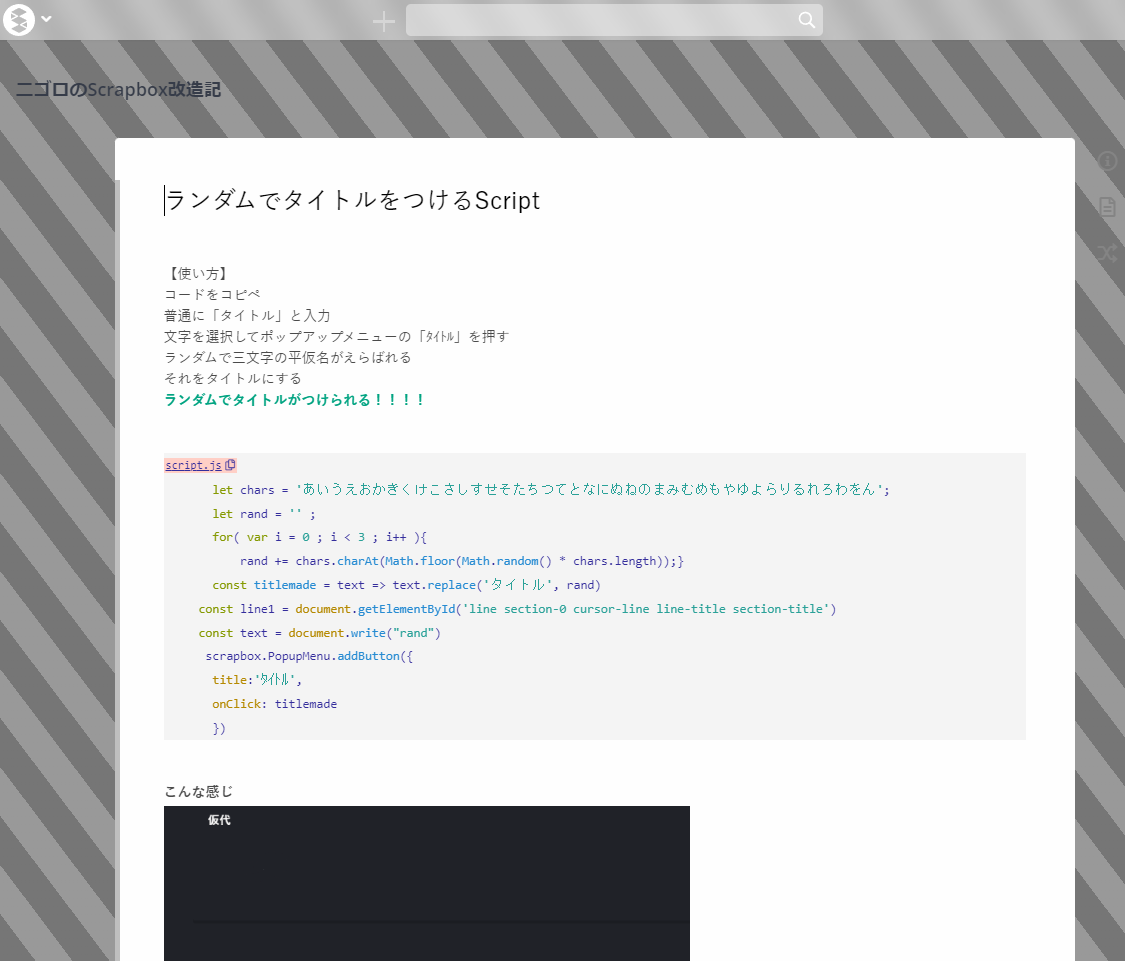Click the line about ポップアップメニュー
This screenshot has height=961, width=1125.
336,336
